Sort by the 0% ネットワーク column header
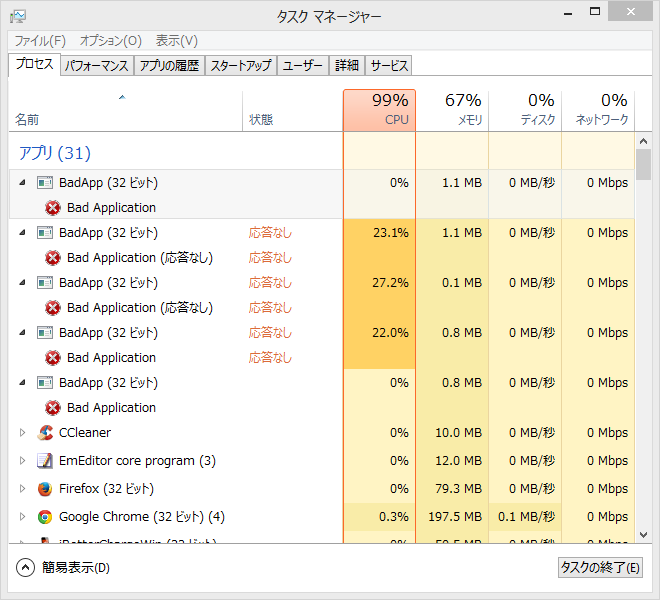Screen dimensions: 660x600 pos(598,110)
